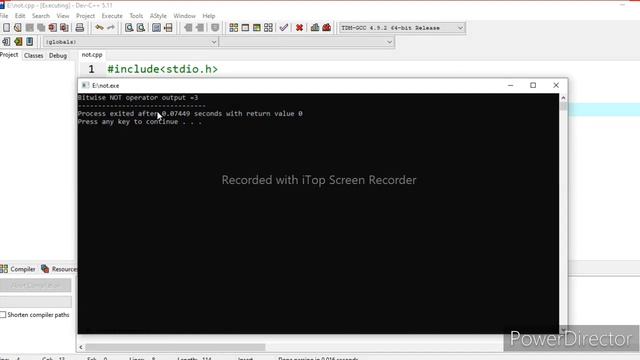Click the console window scroll up arrow
Viewport: 640px width, 360px height.
(x=563, y=98)
